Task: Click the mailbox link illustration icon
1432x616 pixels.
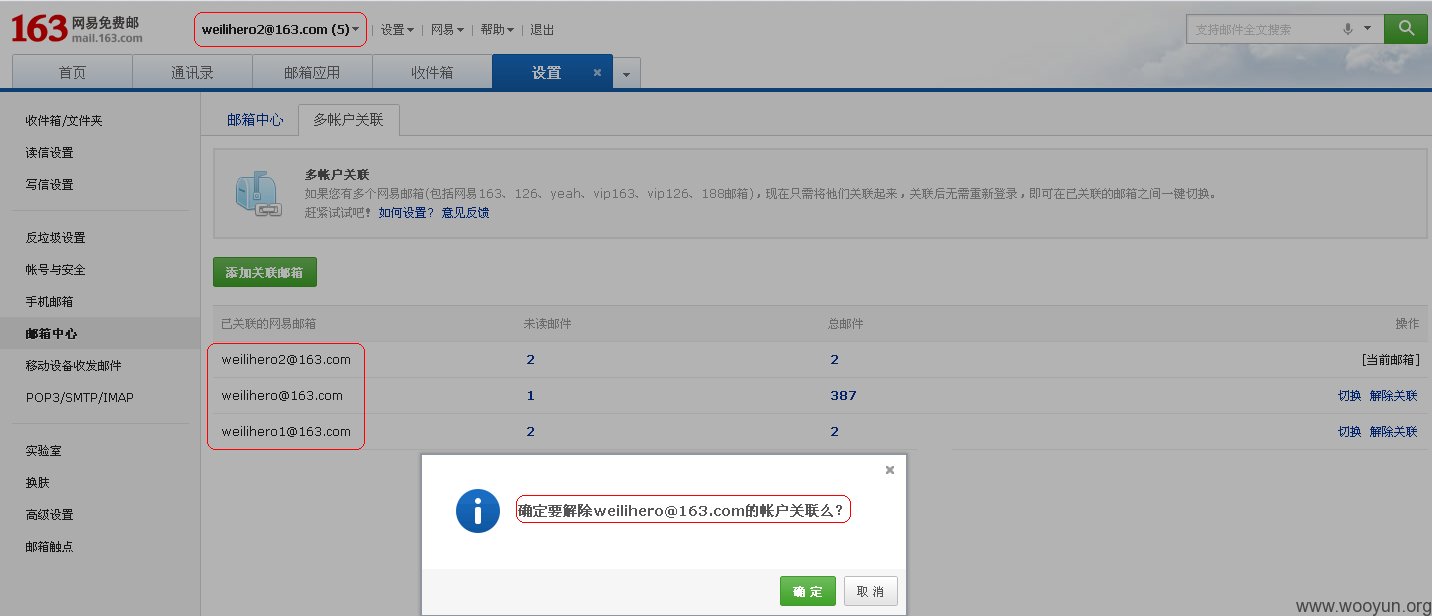Action: pos(257,194)
